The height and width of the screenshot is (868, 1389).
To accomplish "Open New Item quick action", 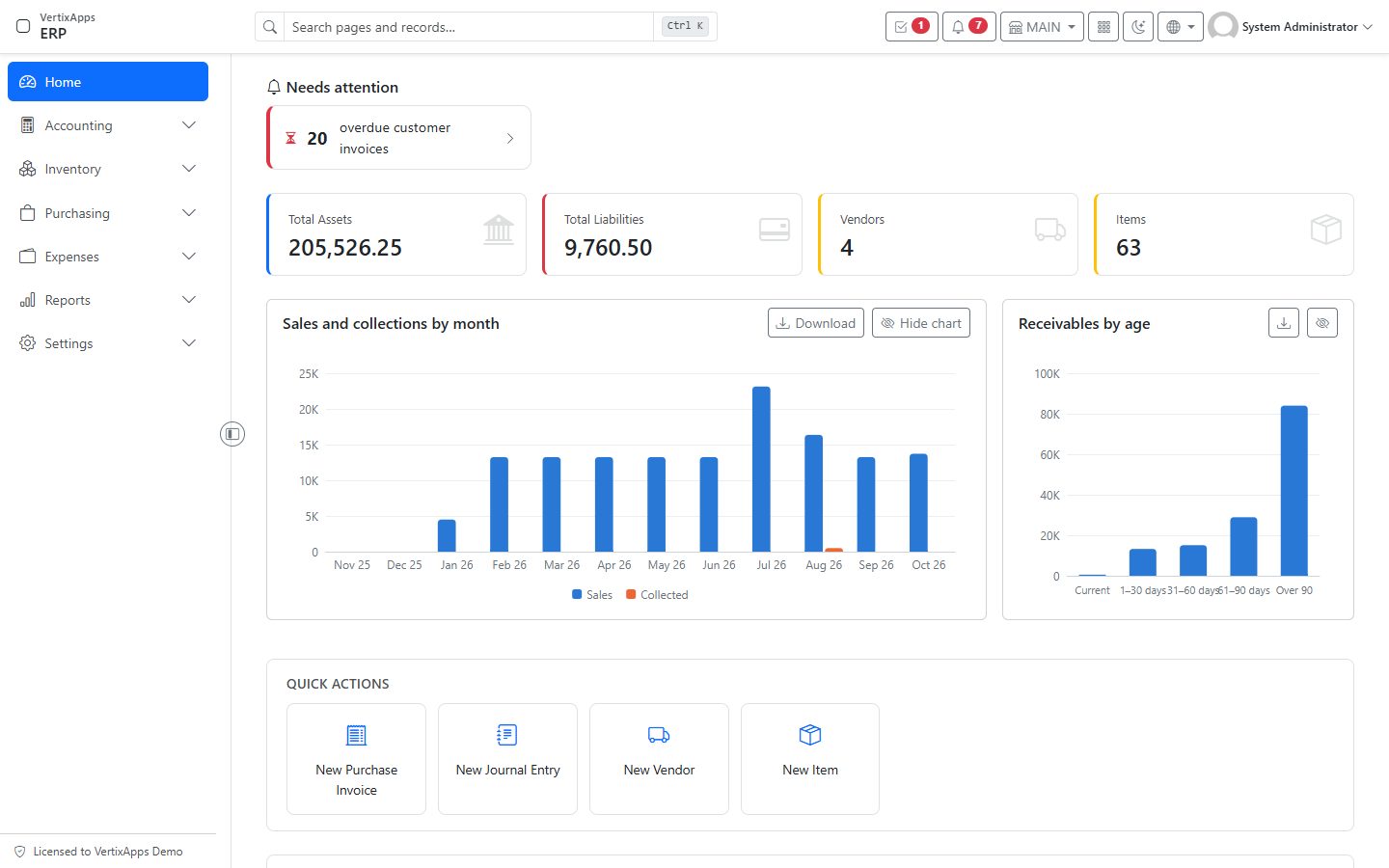I will click(x=810, y=759).
